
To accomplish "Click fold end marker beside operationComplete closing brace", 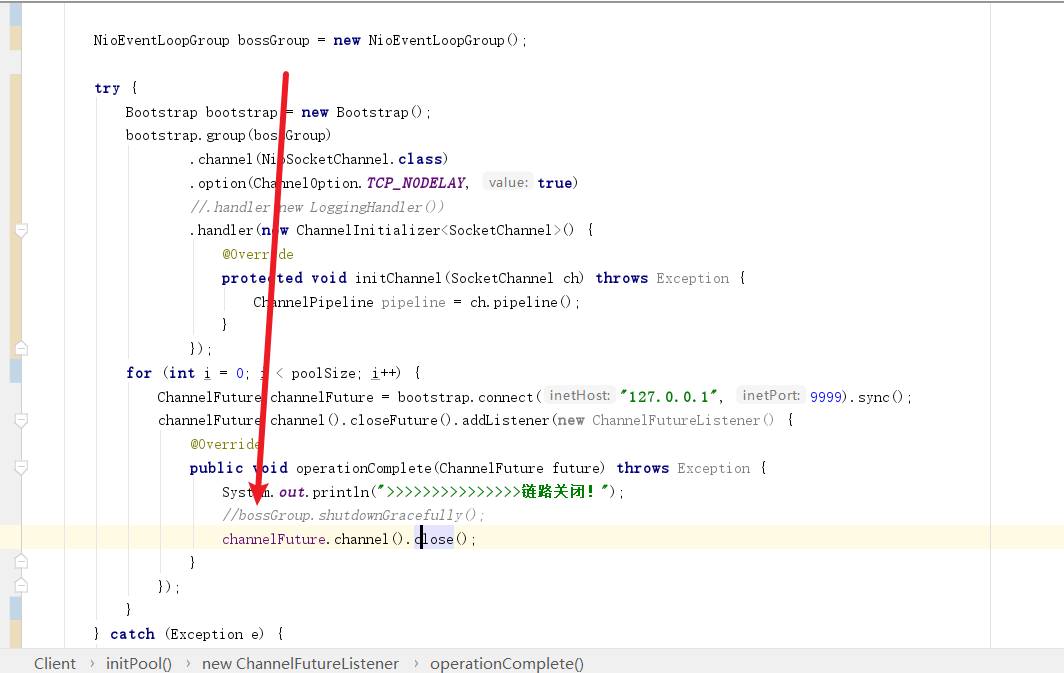I will click(x=21, y=563).
